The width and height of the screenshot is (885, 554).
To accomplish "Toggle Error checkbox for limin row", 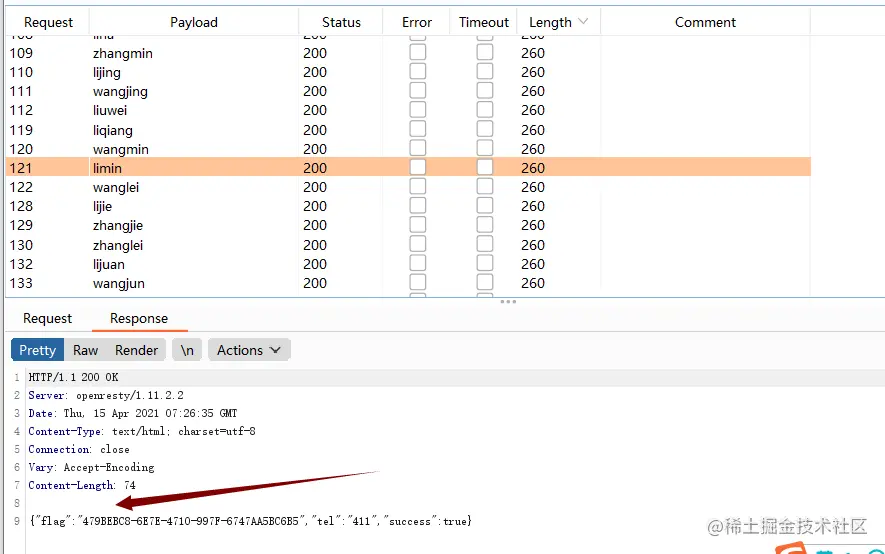I will [418, 168].
